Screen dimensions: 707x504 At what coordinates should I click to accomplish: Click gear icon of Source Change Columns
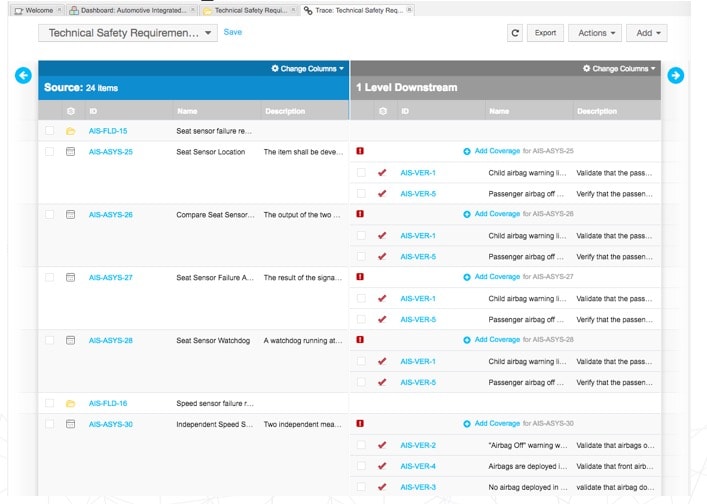tap(275, 68)
